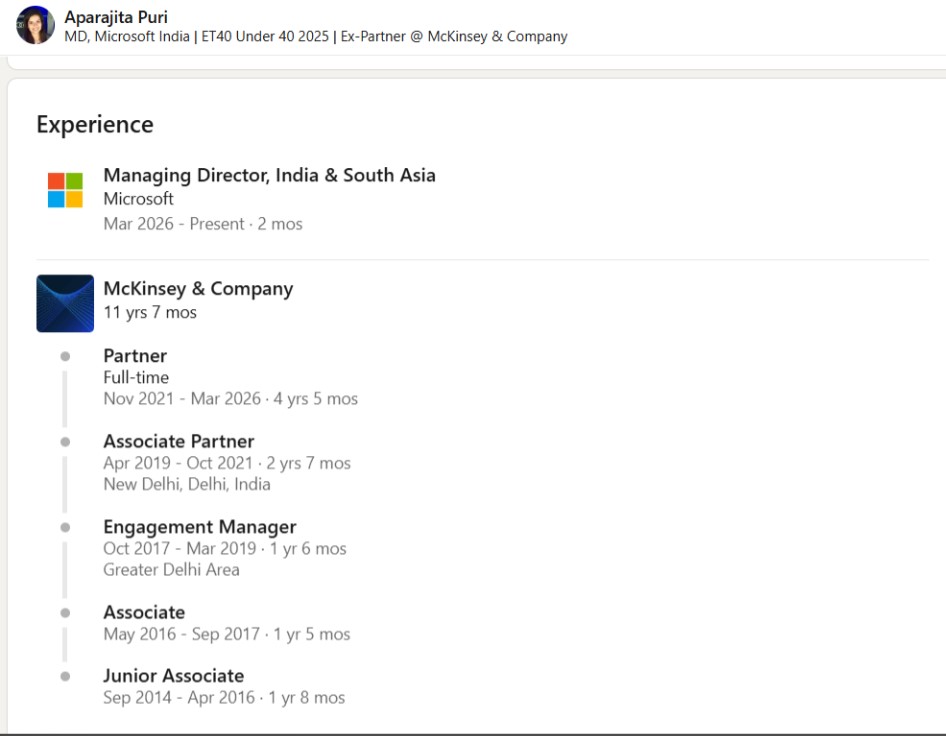
Task: Click the New Delhi, Delhi, India location
Action: click(x=187, y=484)
